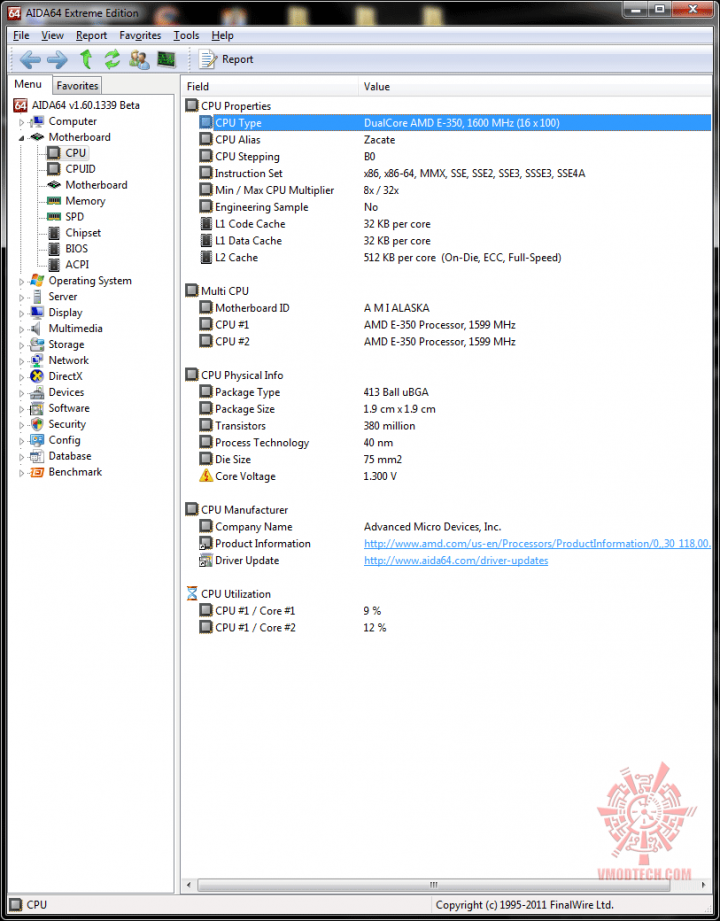Select the highlighted CPU Type row
Image resolution: width=720 pixels, height=921 pixels.
click(x=455, y=123)
